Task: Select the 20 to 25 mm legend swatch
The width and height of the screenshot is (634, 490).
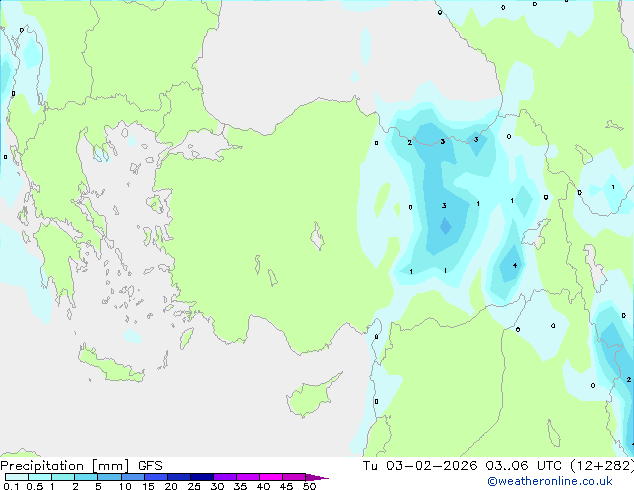Action: click(178, 477)
